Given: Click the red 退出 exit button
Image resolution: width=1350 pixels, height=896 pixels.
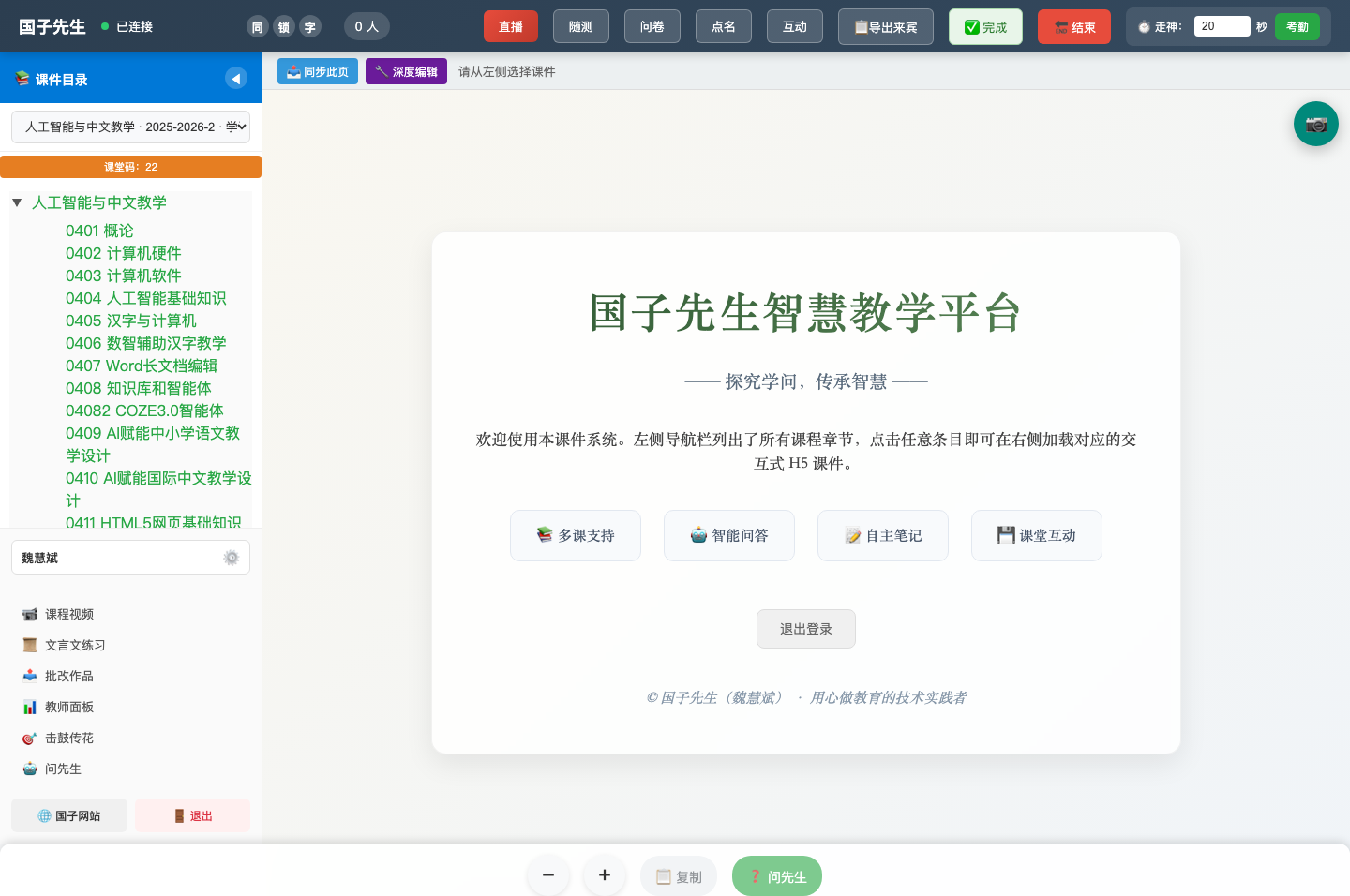Looking at the screenshot, I should coord(192,815).
